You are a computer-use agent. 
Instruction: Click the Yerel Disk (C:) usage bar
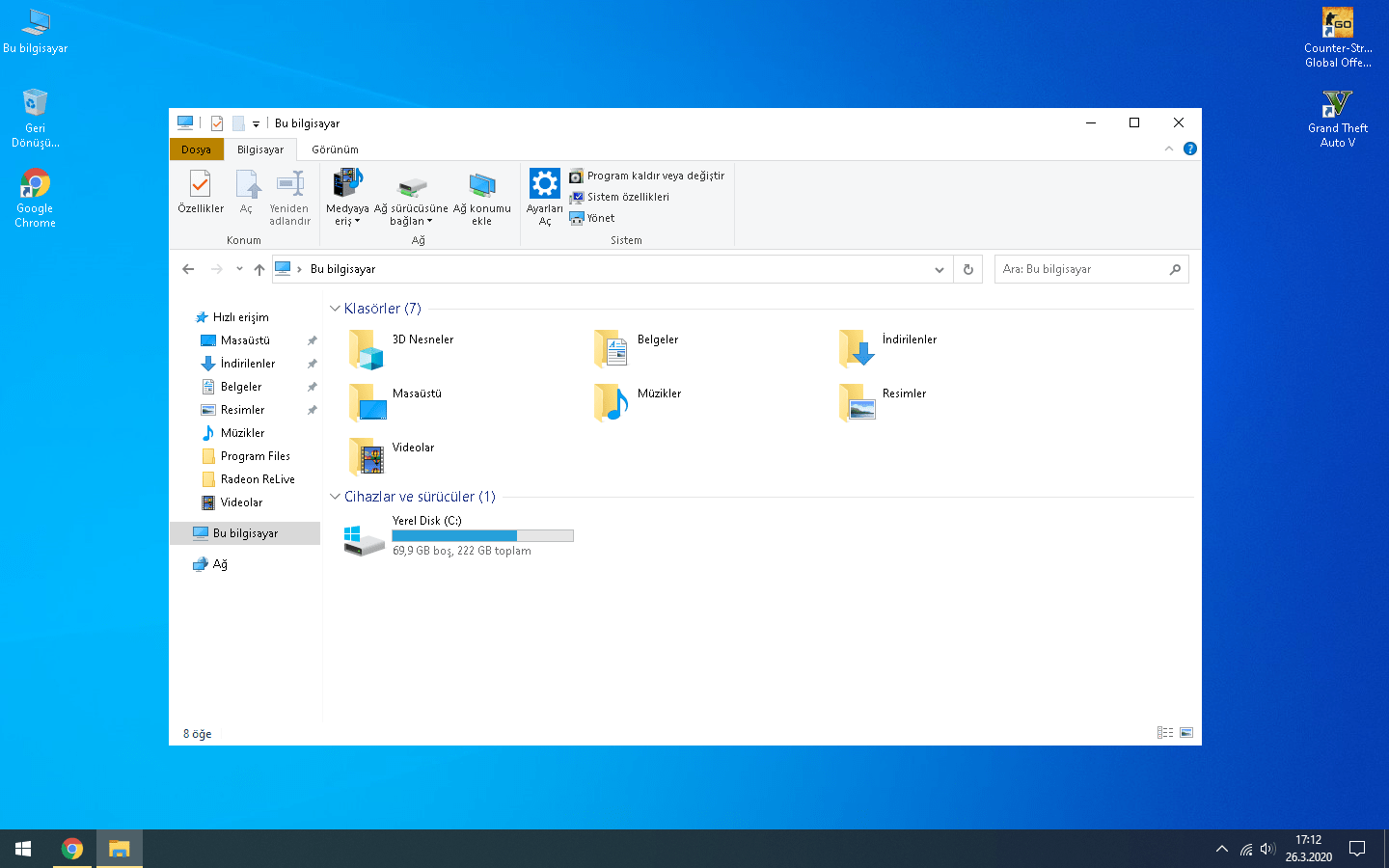[482, 535]
